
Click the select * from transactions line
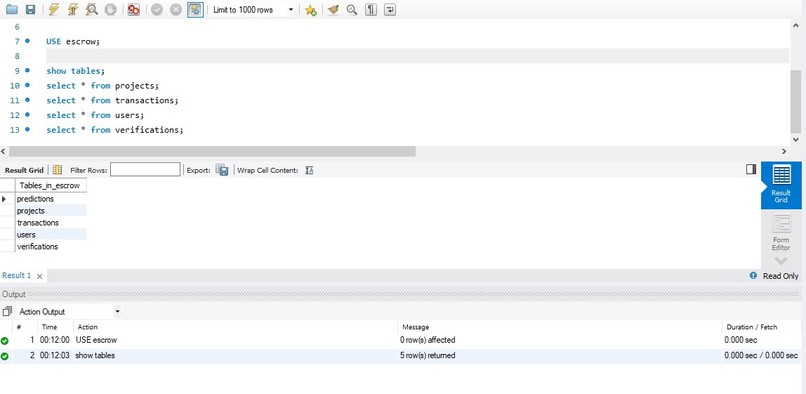[x=112, y=100]
